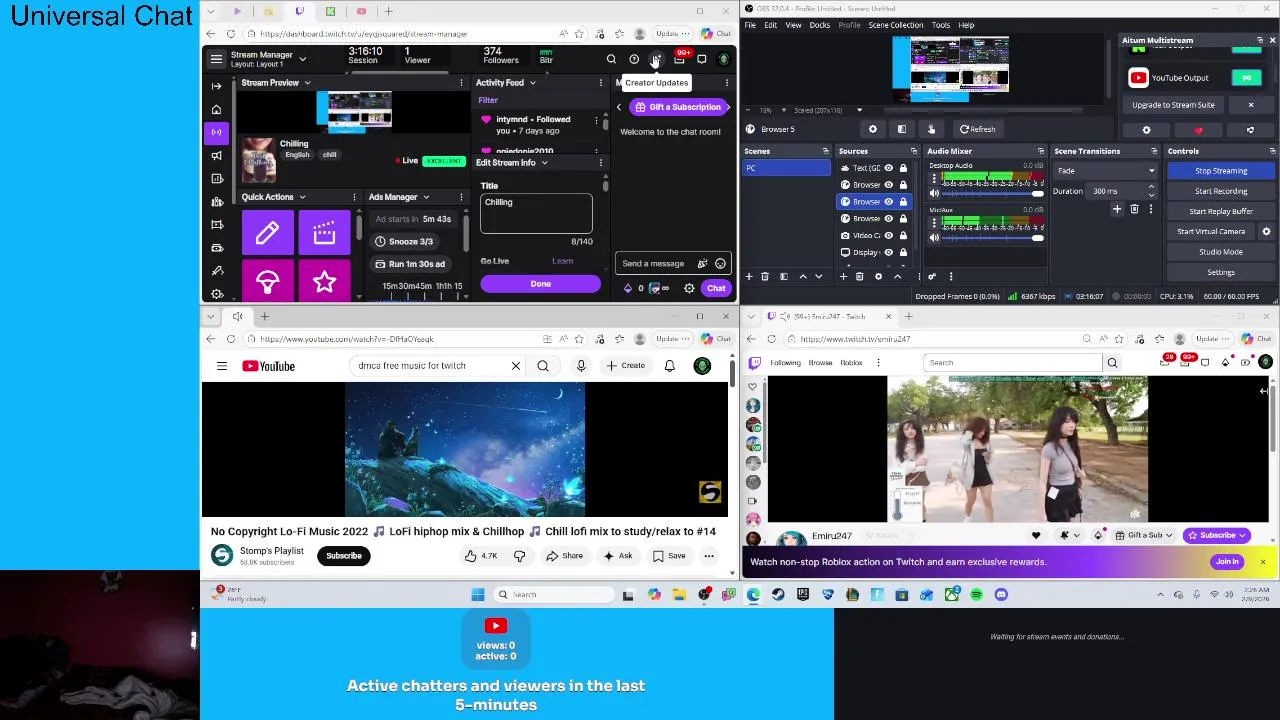Open the OBS Docks menu
This screenshot has height=720, width=1280.
click(x=819, y=25)
